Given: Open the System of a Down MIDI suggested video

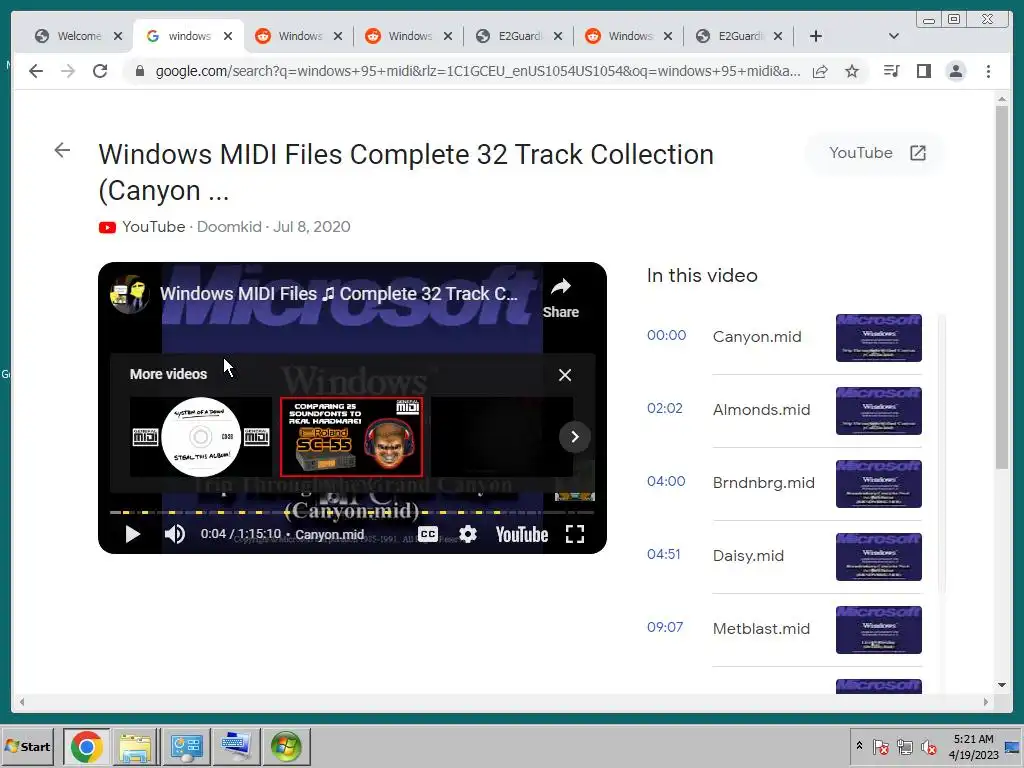Looking at the screenshot, I should [x=201, y=437].
